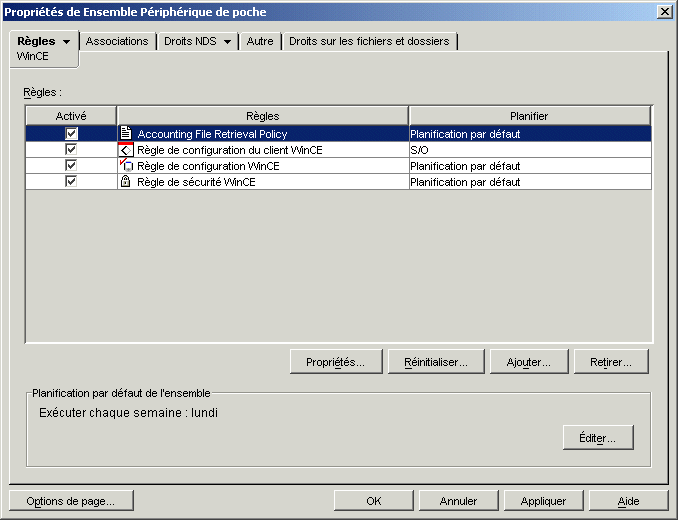Go to Droits sur les fichiers et dossiers tab
The height and width of the screenshot is (520, 678).
[369, 41]
